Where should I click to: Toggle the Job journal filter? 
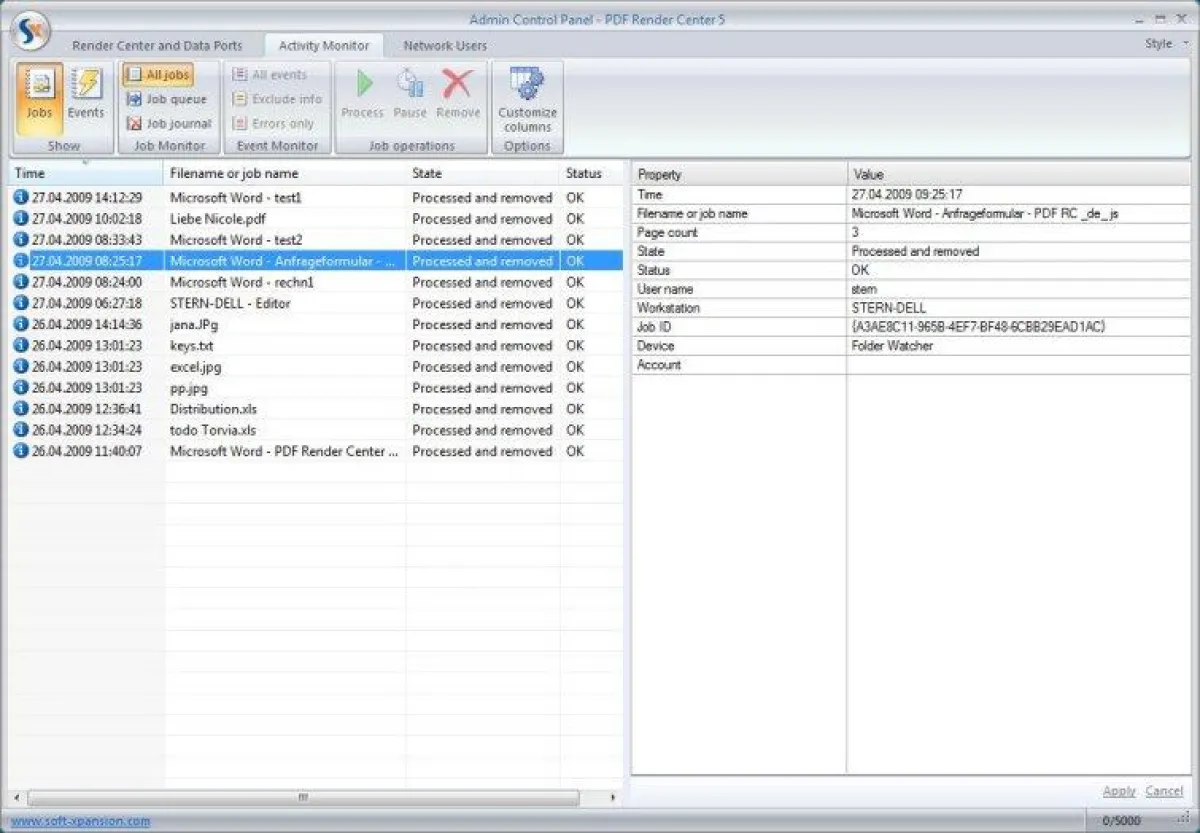tap(169, 124)
